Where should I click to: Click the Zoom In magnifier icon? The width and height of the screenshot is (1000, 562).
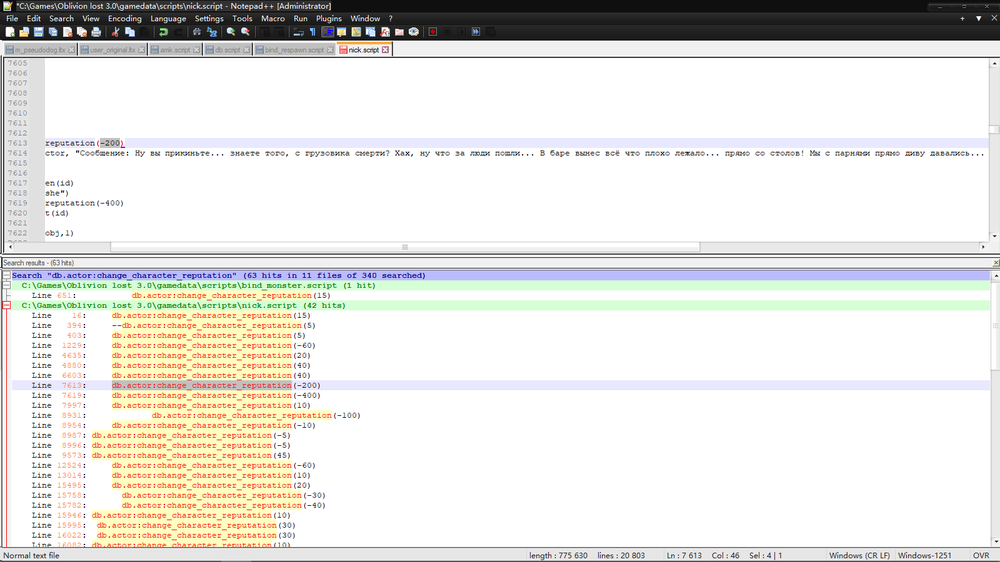[x=231, y=32]
